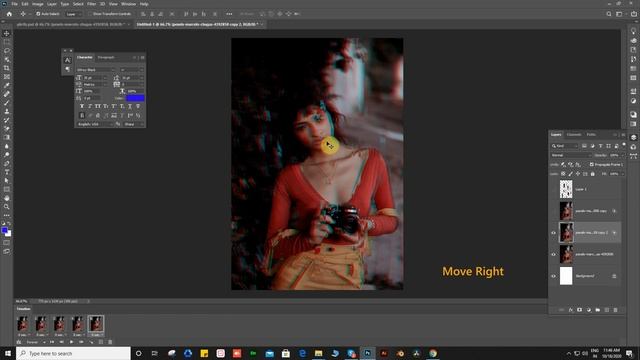Open the anti-aliasing Sharp dropdown
This screenshot has height=360, width=640.
pos(133,124)
